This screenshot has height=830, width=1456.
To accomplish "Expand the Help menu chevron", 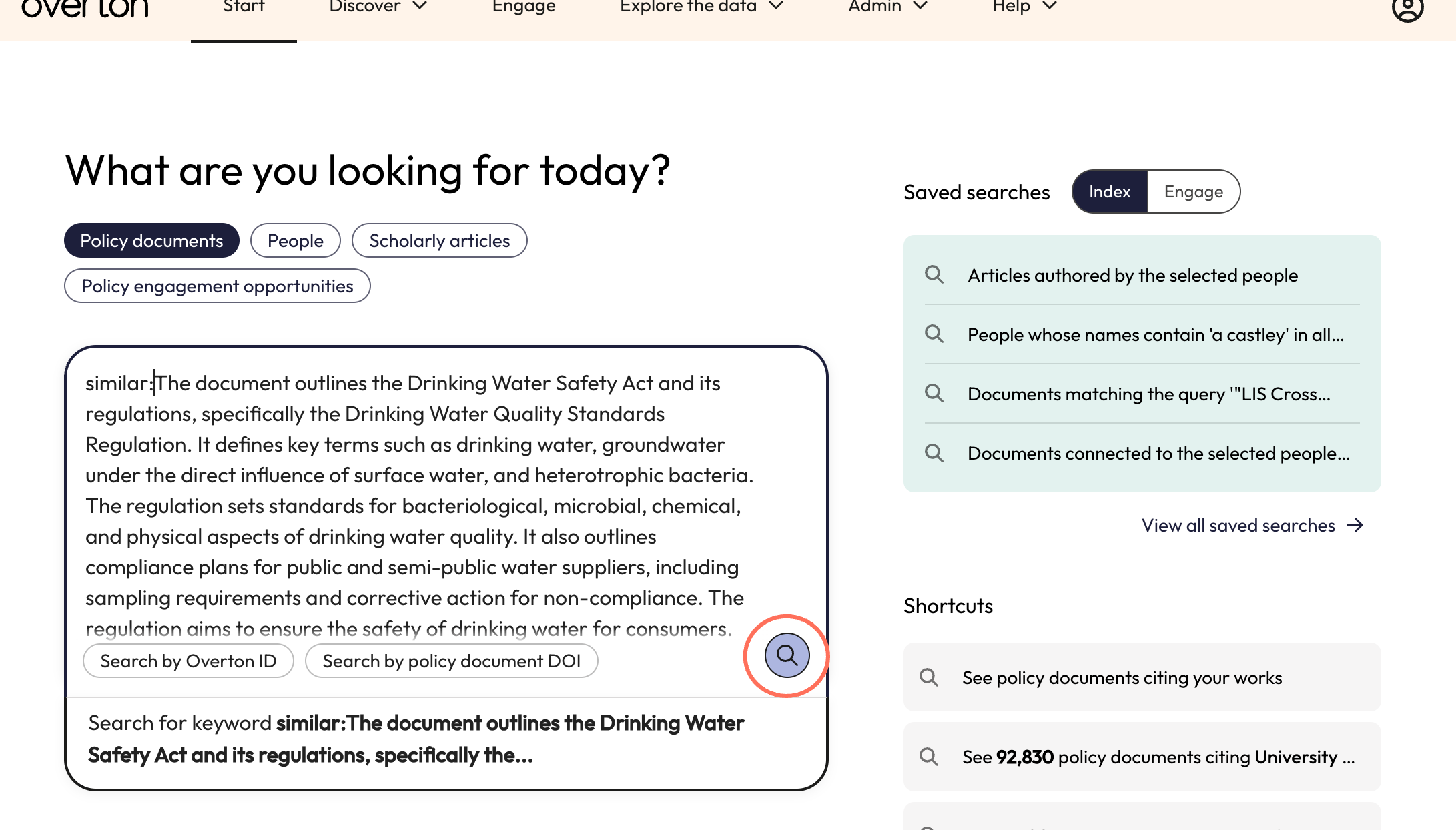I will click(x=1050, y=6).
